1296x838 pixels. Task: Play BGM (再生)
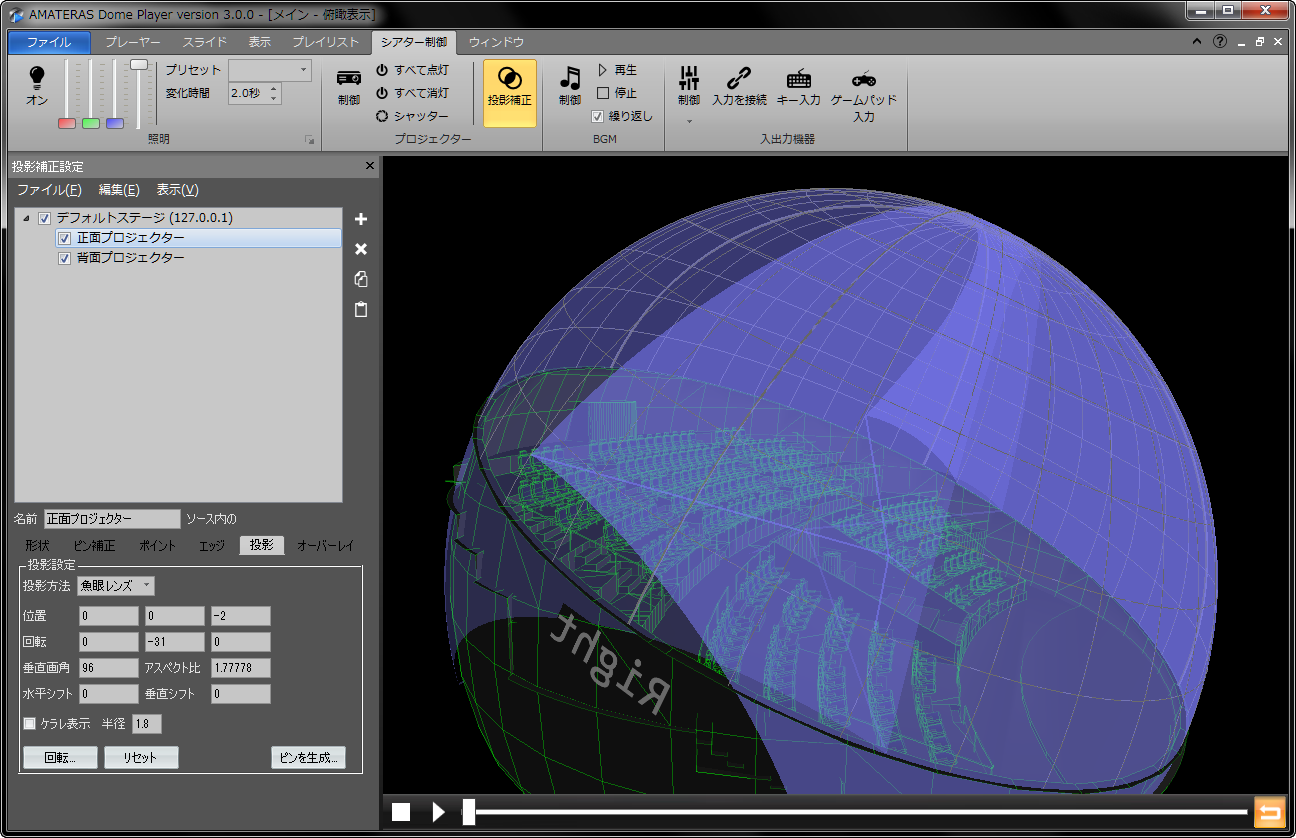tap(617, 70)
